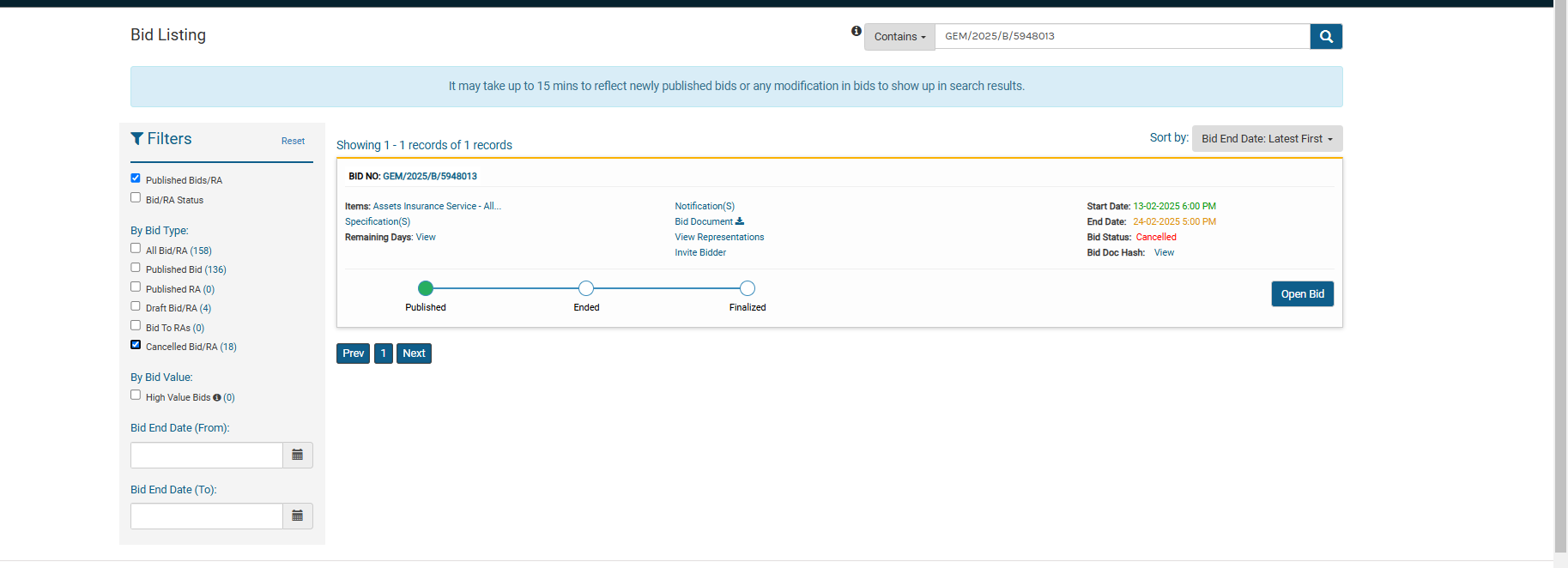Enable the Draft Bid/RA filter checkbox

click(136, 306)
